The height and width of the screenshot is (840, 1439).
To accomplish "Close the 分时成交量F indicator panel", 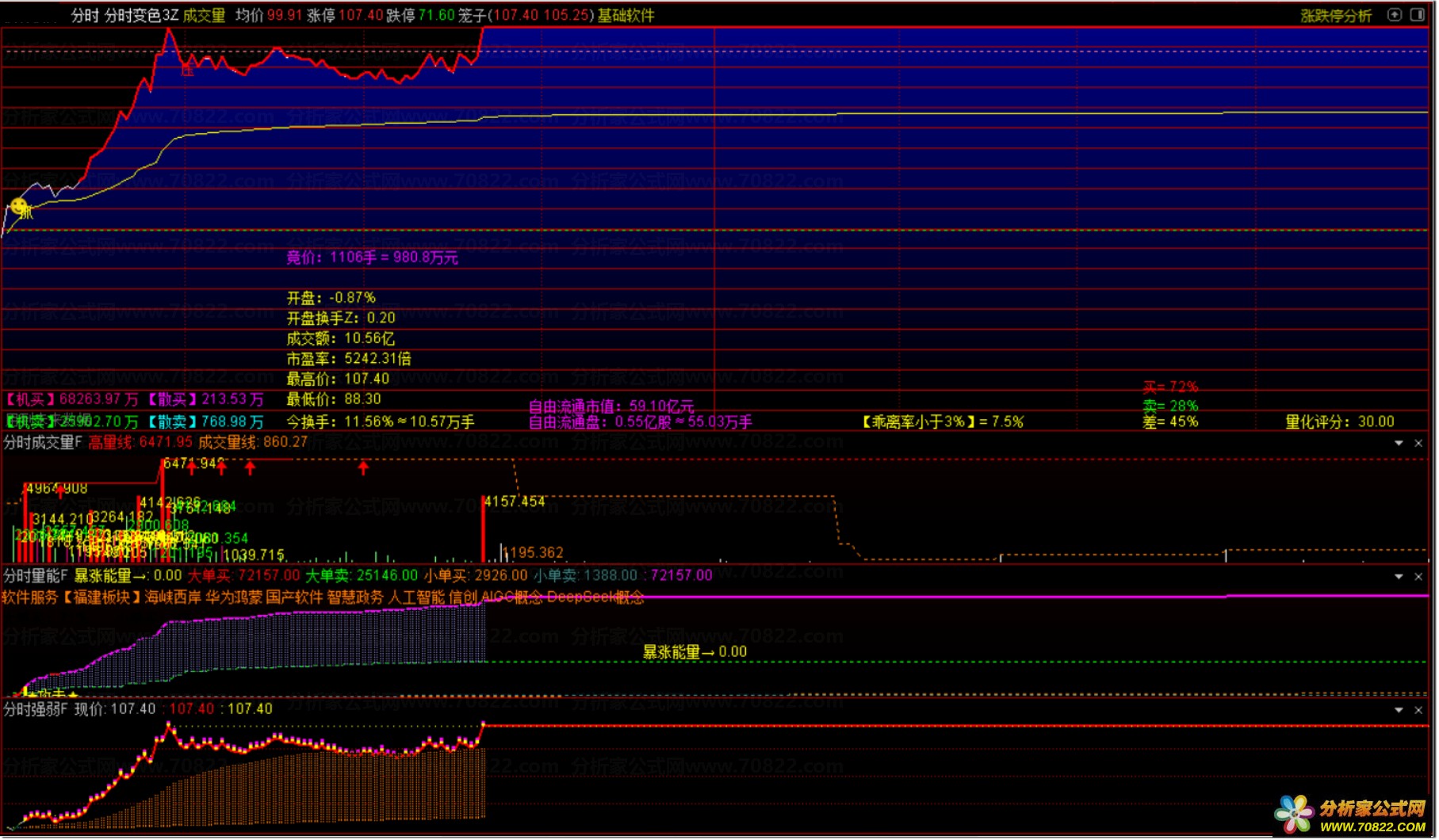I will pos(1419,443).
